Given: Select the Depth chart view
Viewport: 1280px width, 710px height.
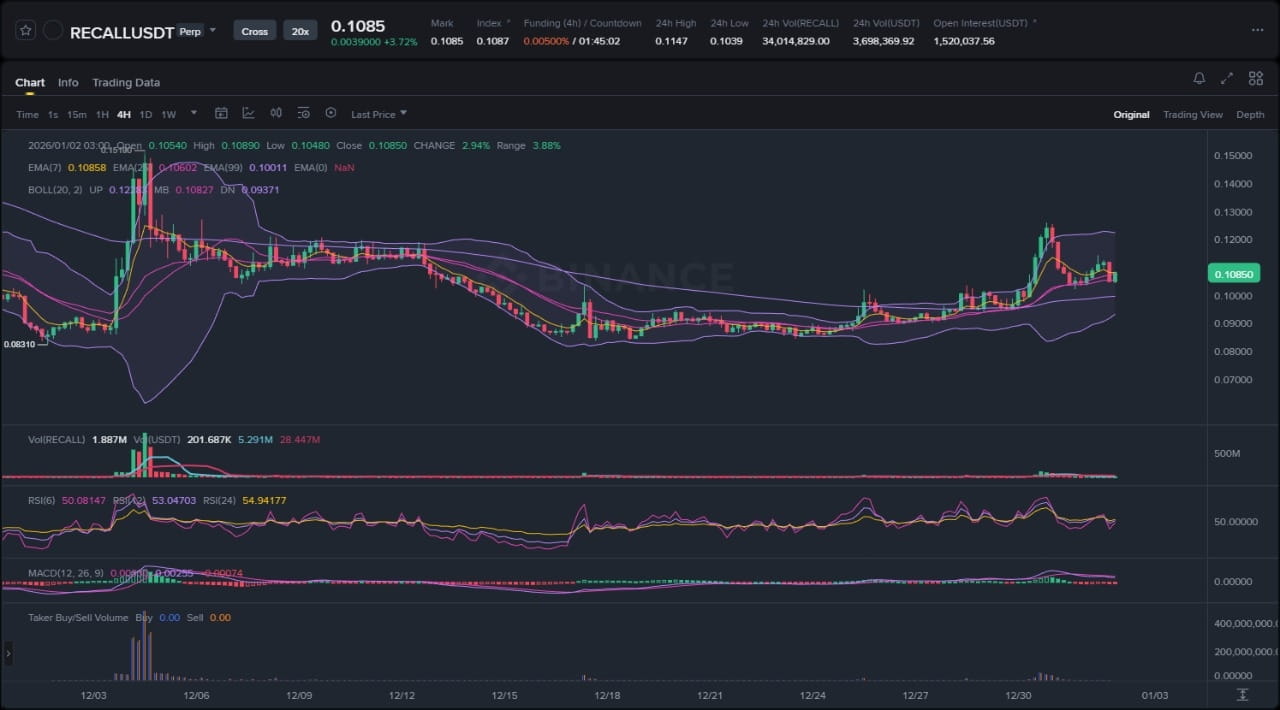Looking at the screenshot, I should coord(1250,114).
